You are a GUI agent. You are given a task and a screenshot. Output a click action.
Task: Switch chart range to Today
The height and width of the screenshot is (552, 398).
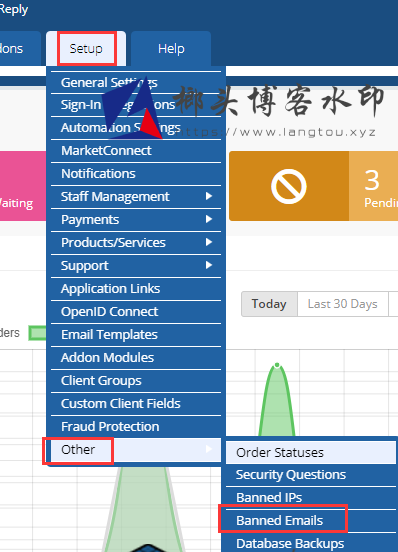click(269, 304)
